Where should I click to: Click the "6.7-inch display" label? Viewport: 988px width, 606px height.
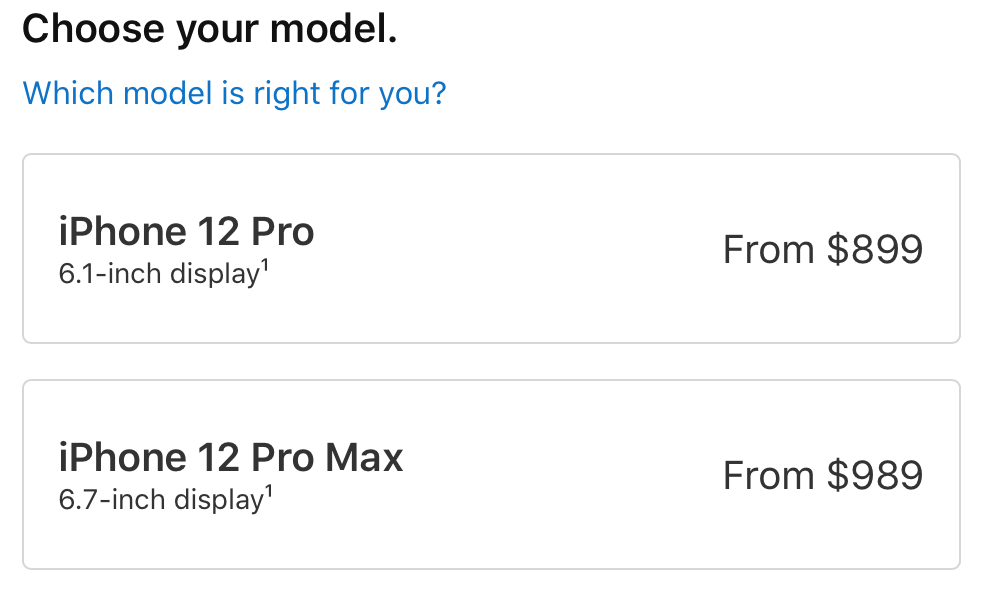coord(159,500)
